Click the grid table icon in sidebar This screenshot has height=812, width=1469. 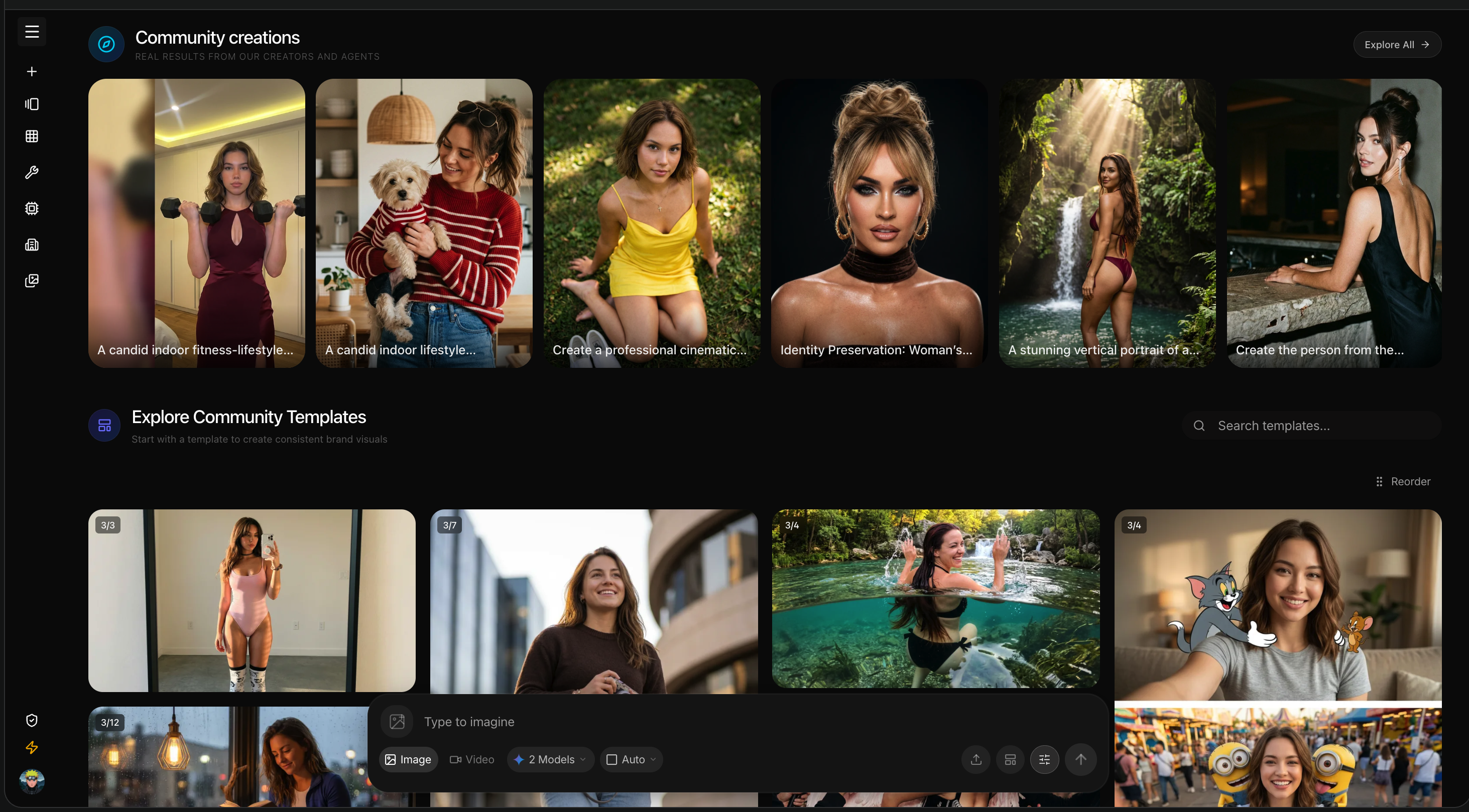click(32, 137)
